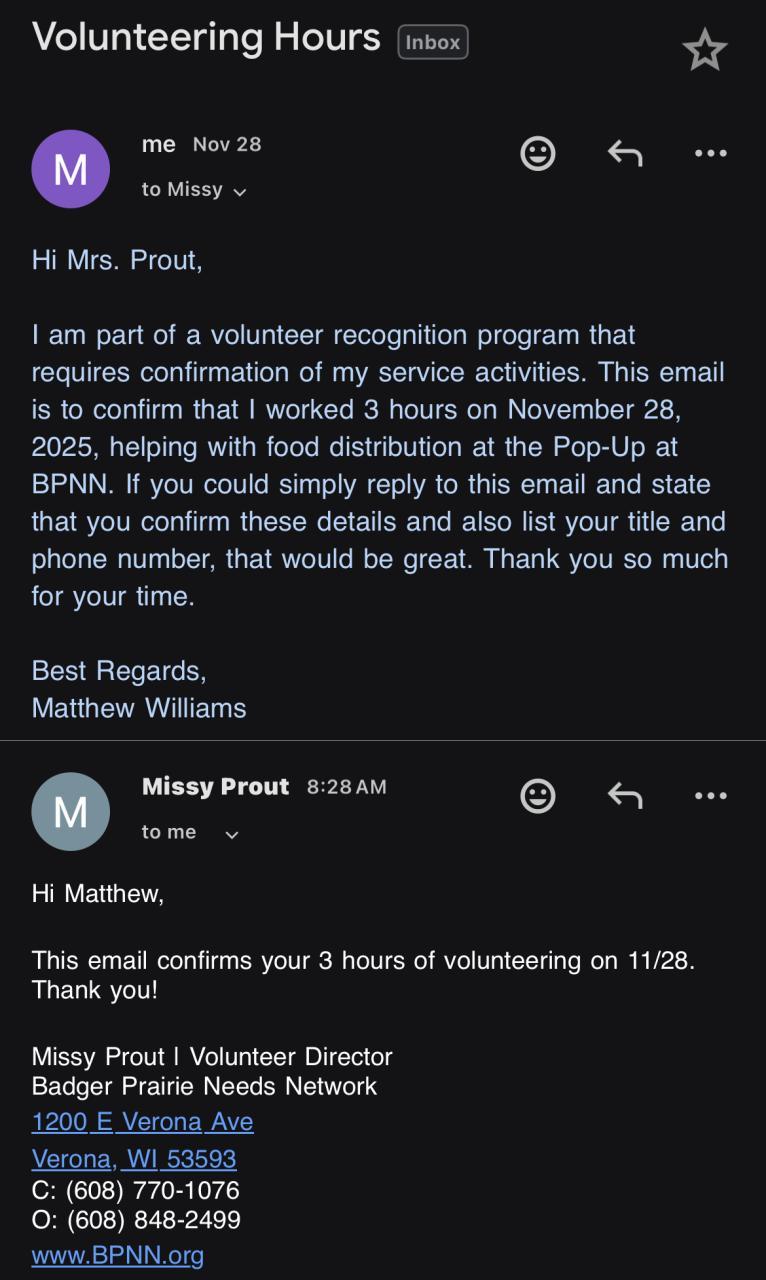Screen dimensions: 766x1280
Task: Expand recipient details 'to Missy'
Action: pyautogui.click(x=194, y=190)
